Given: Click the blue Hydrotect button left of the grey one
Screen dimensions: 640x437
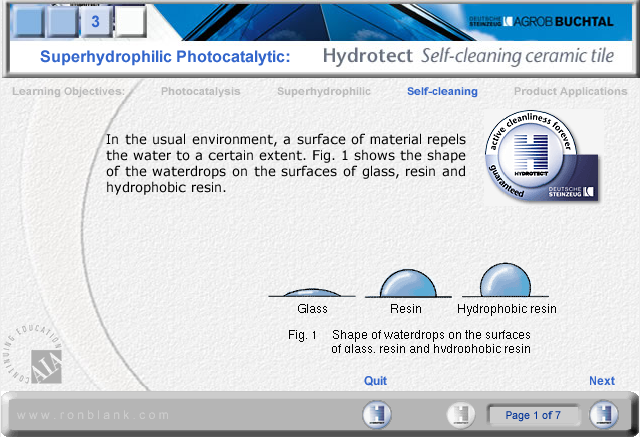Looking at the screenshot, I should (376, 415).
